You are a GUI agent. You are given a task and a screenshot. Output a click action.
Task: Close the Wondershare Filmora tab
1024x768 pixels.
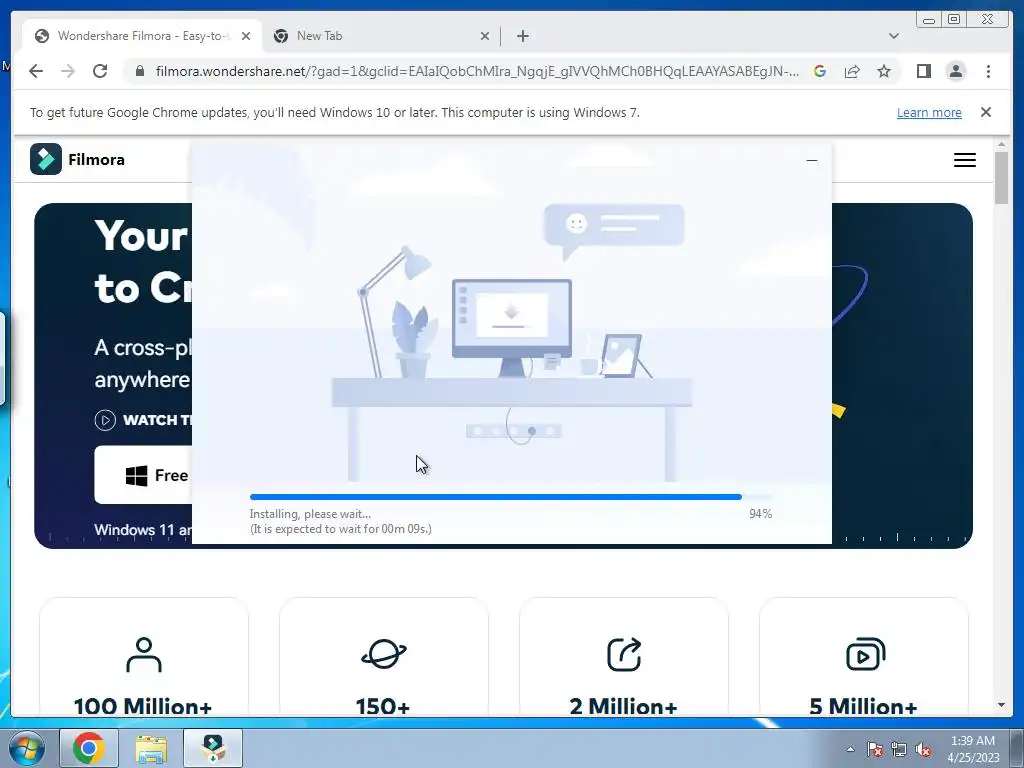point(246,36)
